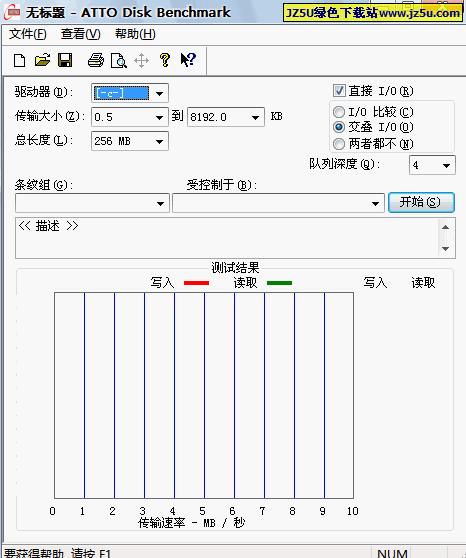Click the 开始(S) start button

tap(421, 202)
